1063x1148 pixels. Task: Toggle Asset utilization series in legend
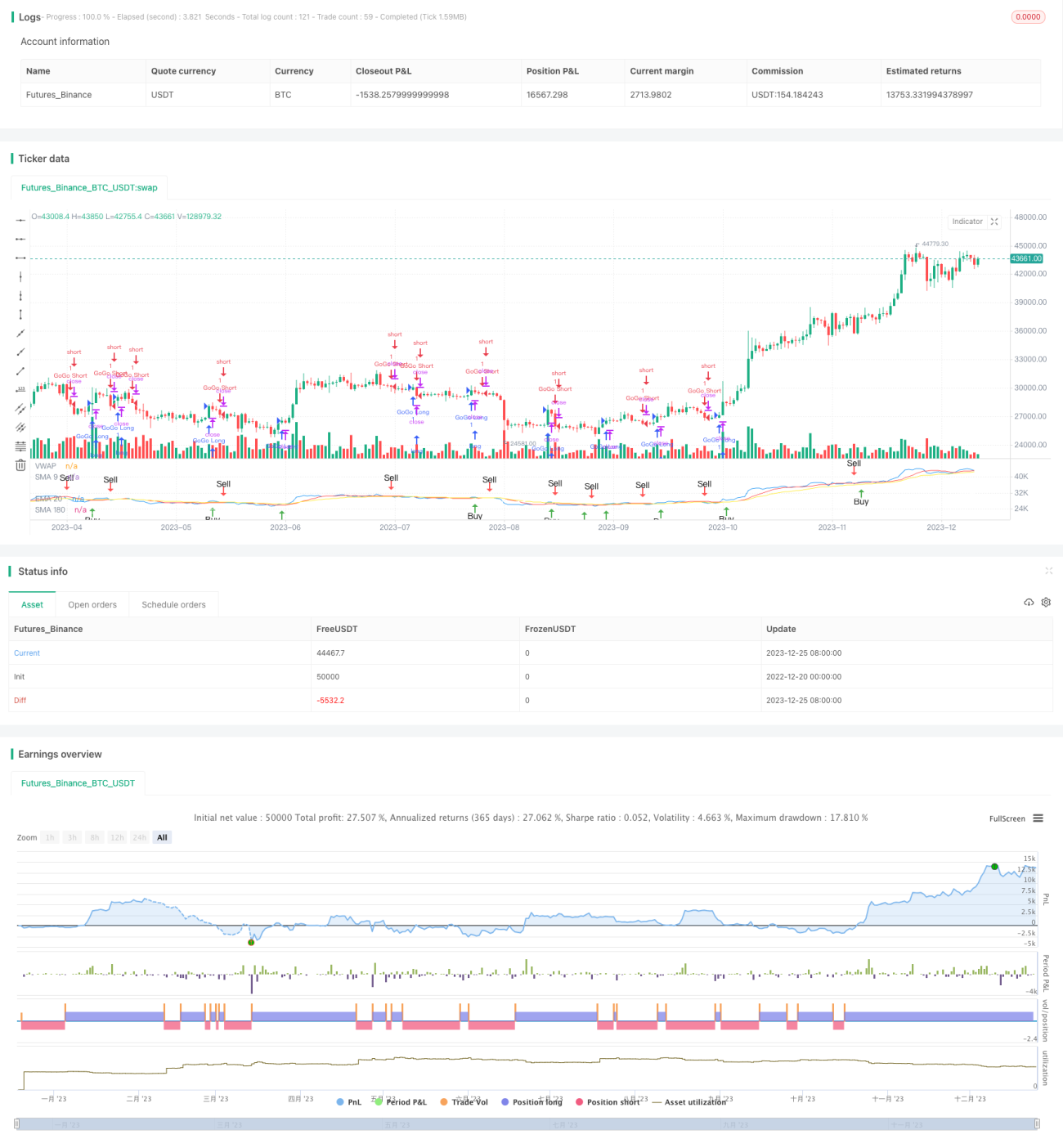point(689,1102)
